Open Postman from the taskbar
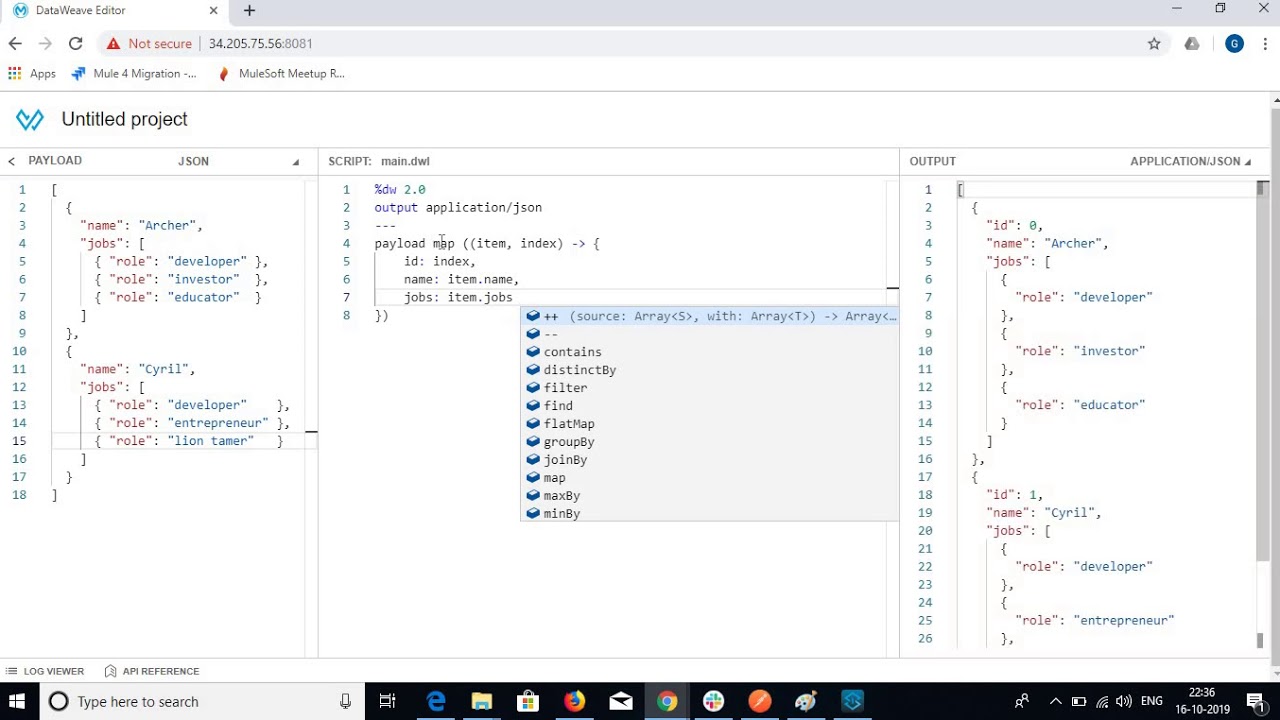Viewport: 1280px width, 720px height. [760, 701]
